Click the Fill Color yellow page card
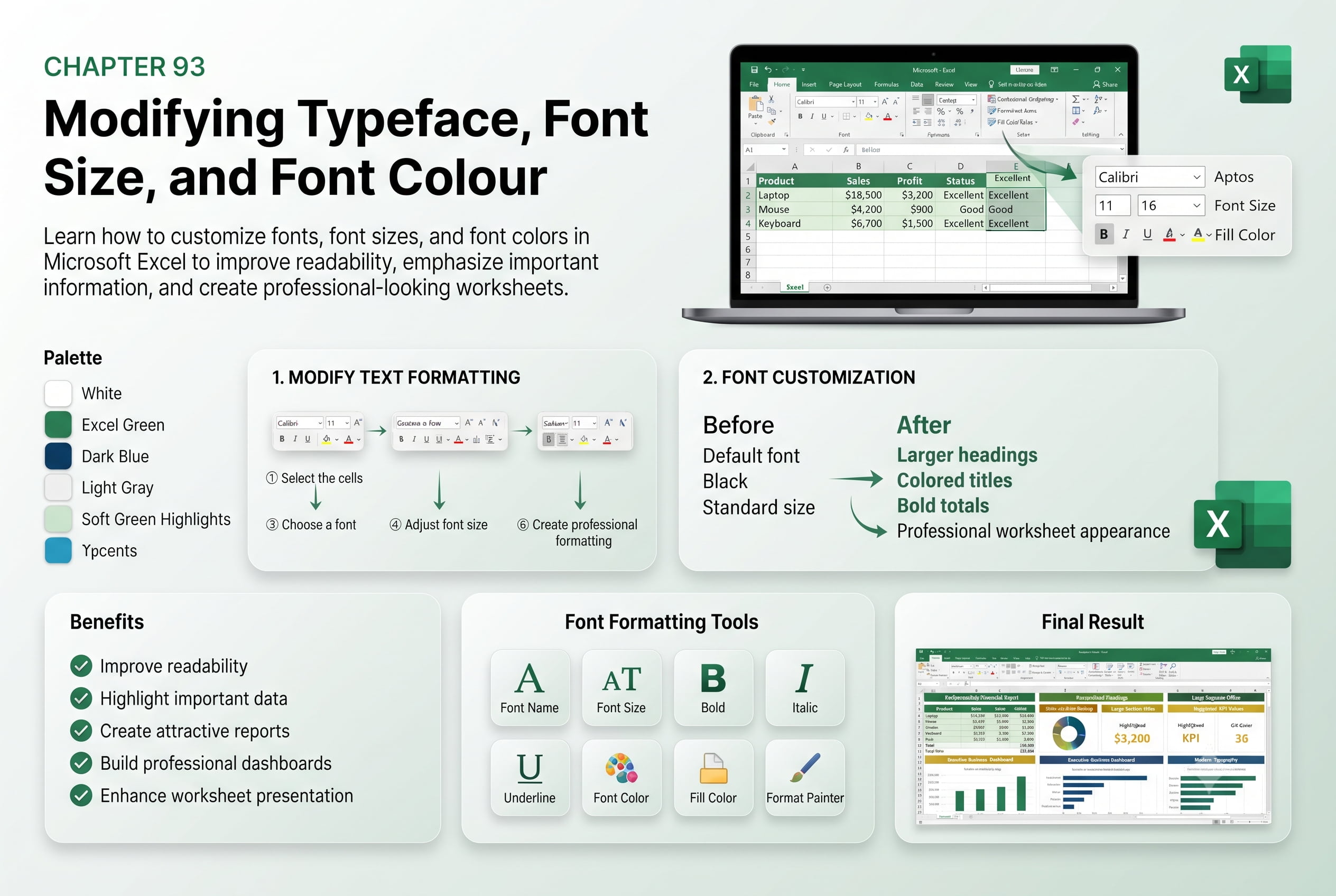Screen dimensions: 1336x896 713,778
